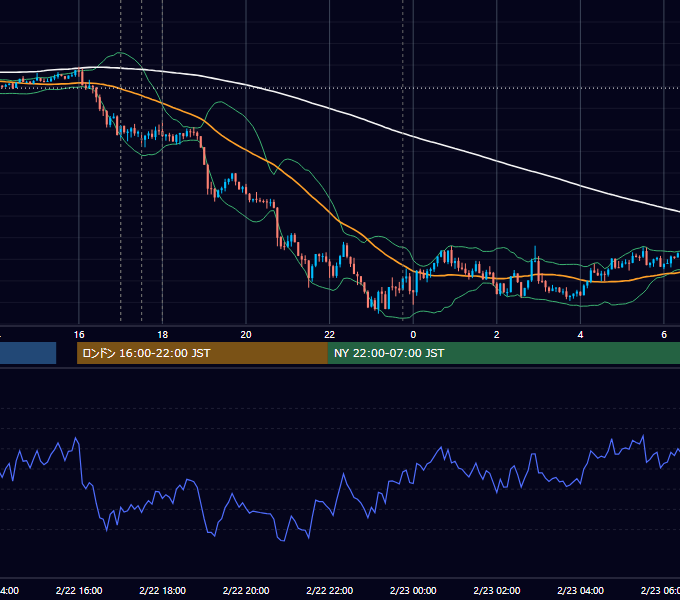This screenshot has height=600, width=680.
Task: Click the 2/22 16:00 date label
Action: coord(79,590)
